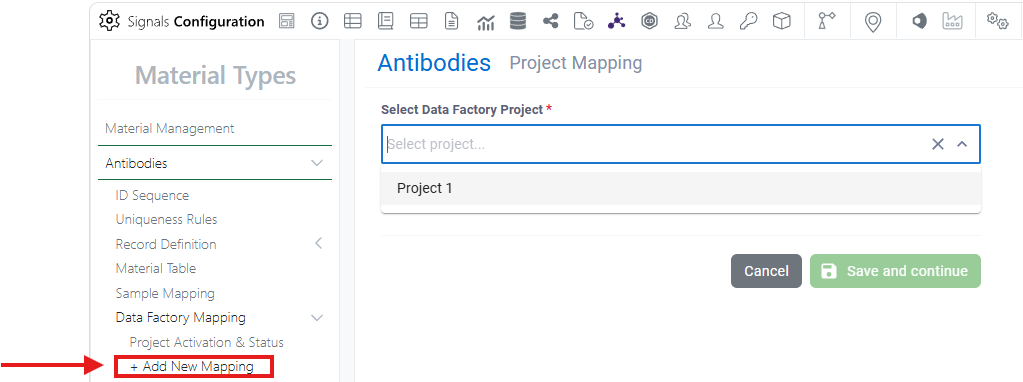Screen dimensions: 1023x382
Task: Click the factory building icon
Action: [953, 22]
